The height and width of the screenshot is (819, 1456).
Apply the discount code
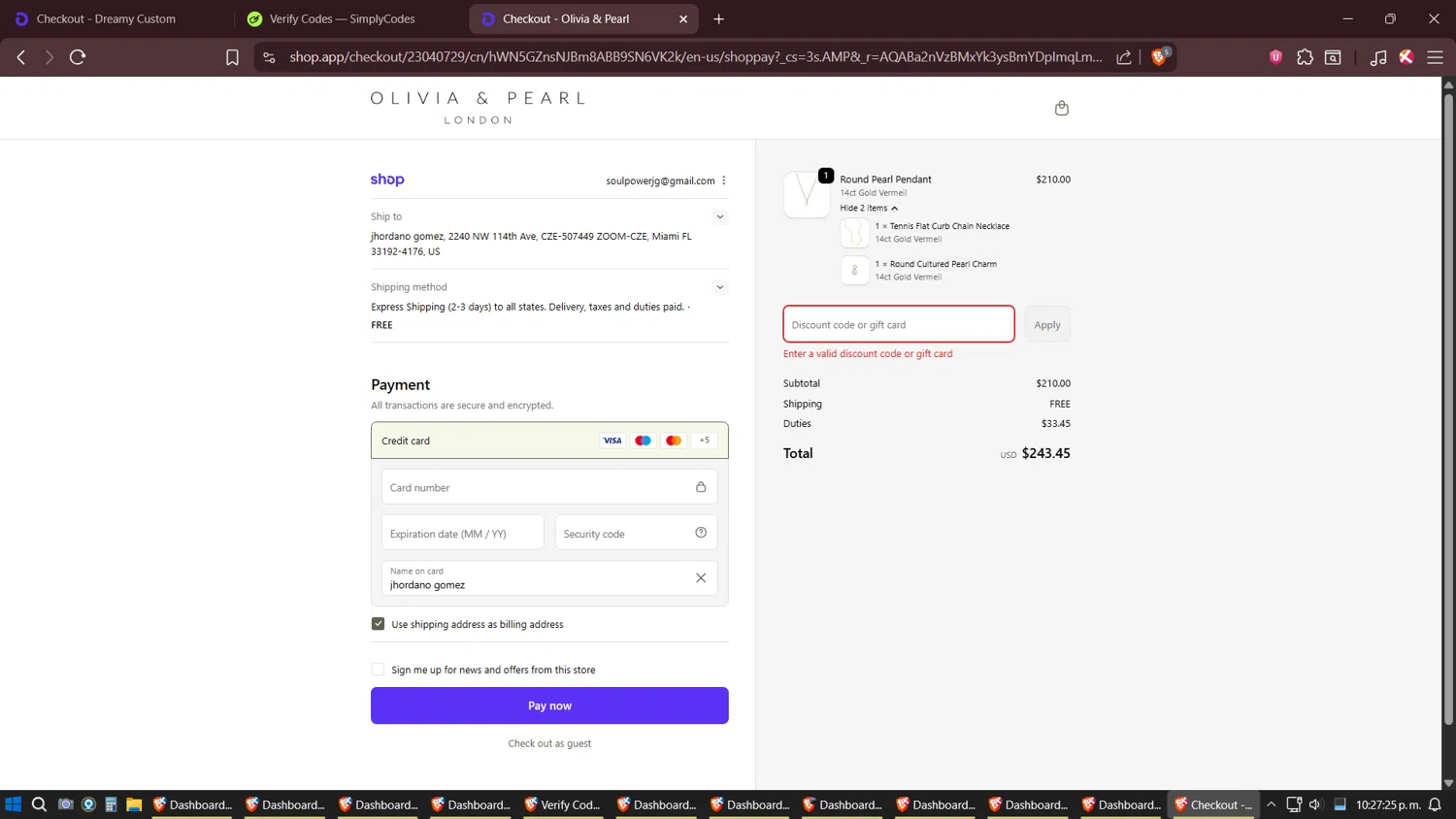coord(1047,324)
